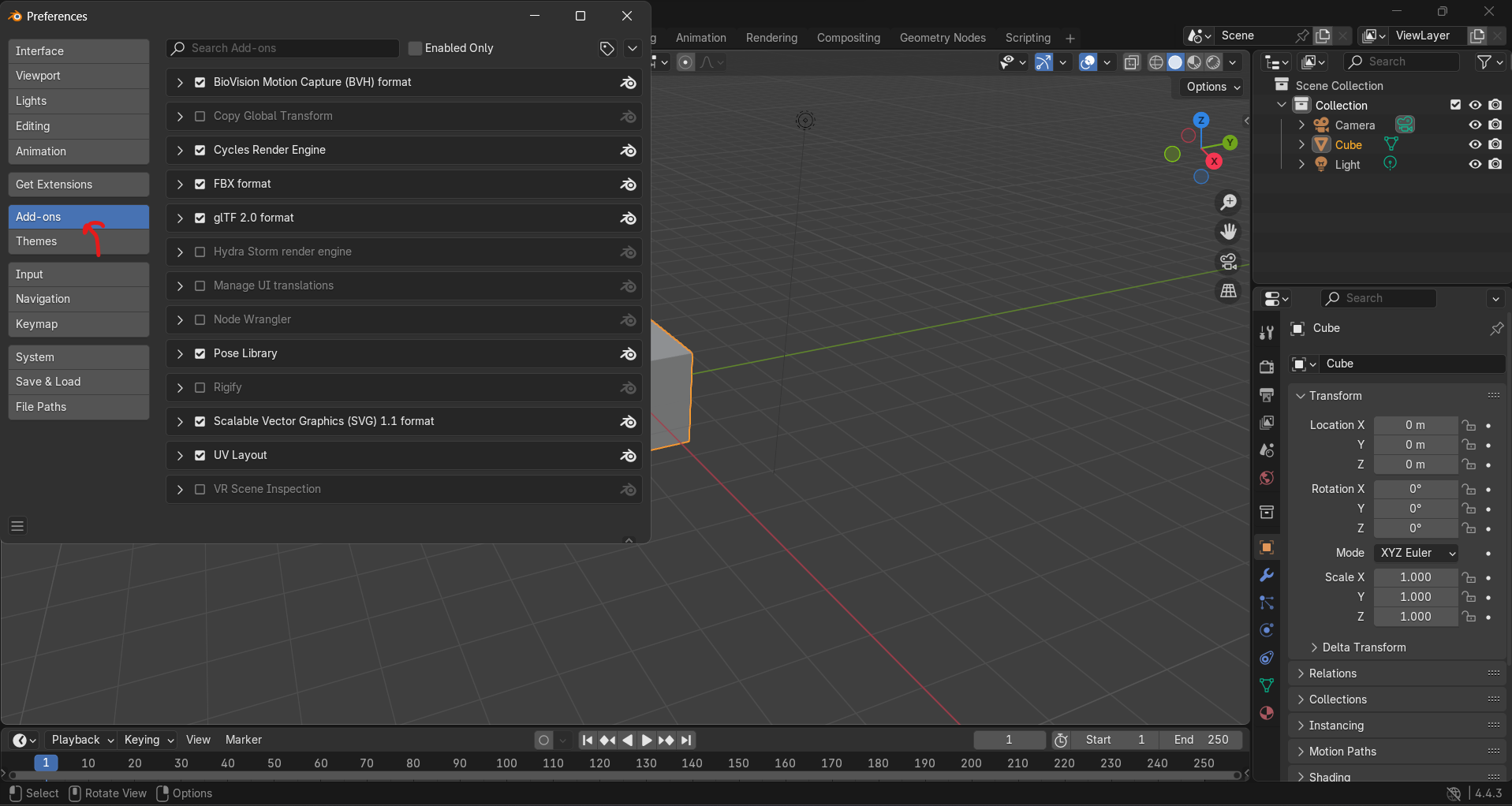Screen dimensions: 1512x806
Task: Click the frame 1 marker on timeline
Action: click(x=46, y=763)
